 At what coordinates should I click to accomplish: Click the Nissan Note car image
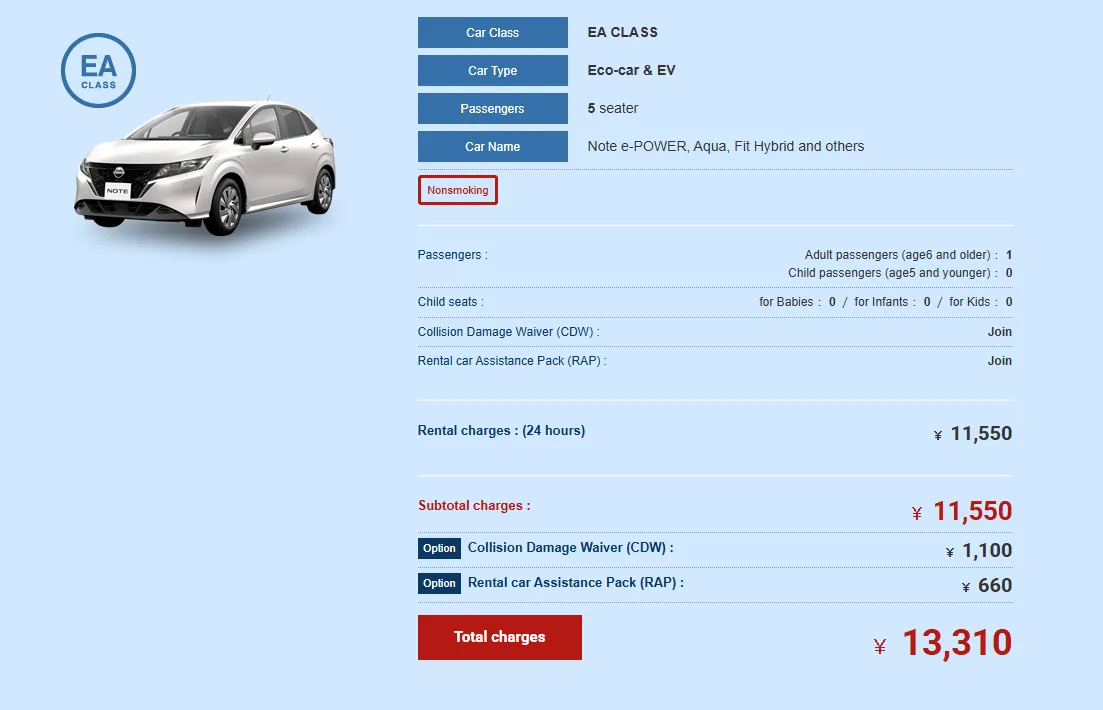(x=205, y=167)
